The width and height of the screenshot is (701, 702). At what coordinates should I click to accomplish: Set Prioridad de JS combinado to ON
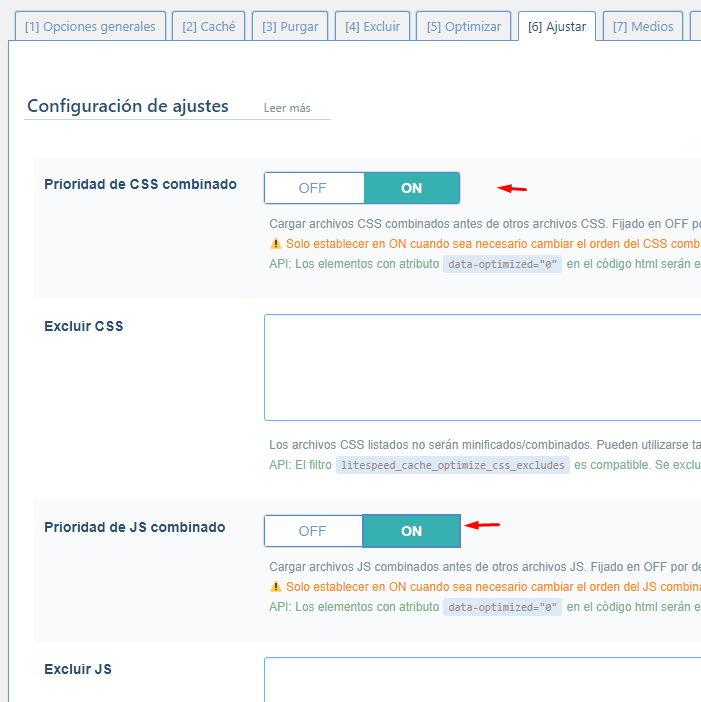click(411, 531)
